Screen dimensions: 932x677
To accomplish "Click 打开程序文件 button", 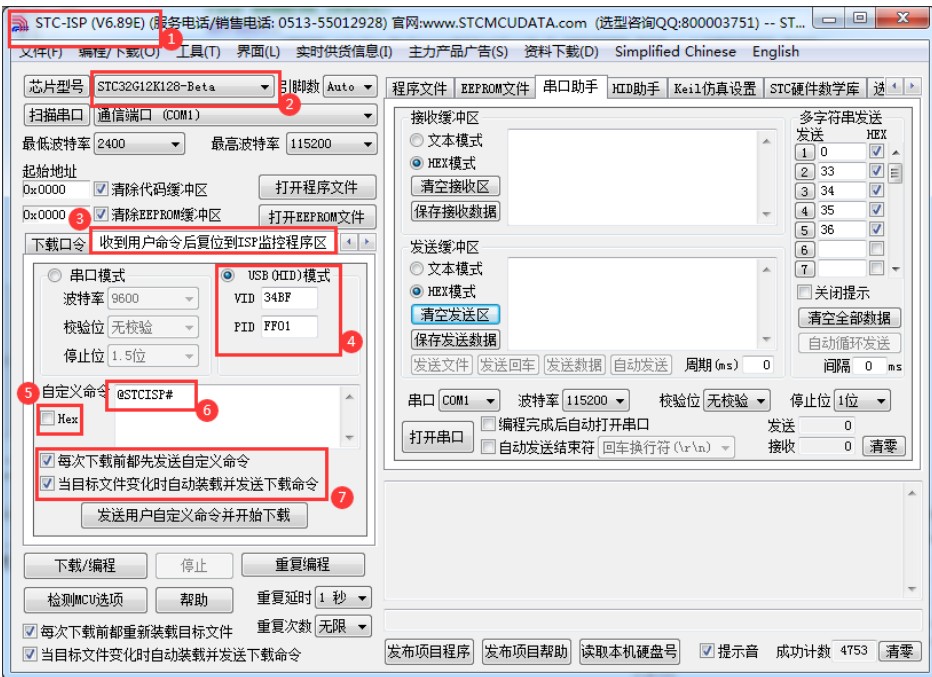I will click(317, 188).
